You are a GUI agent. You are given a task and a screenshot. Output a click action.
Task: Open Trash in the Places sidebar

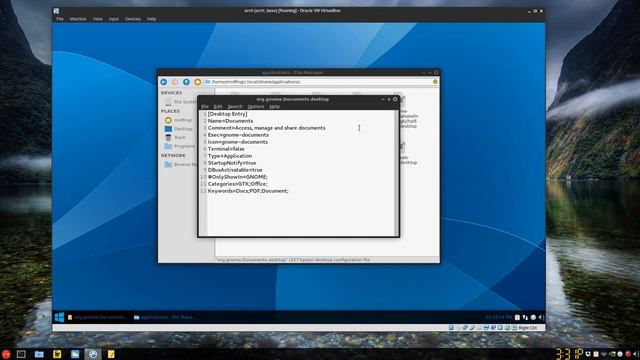(x=176, y=138)
